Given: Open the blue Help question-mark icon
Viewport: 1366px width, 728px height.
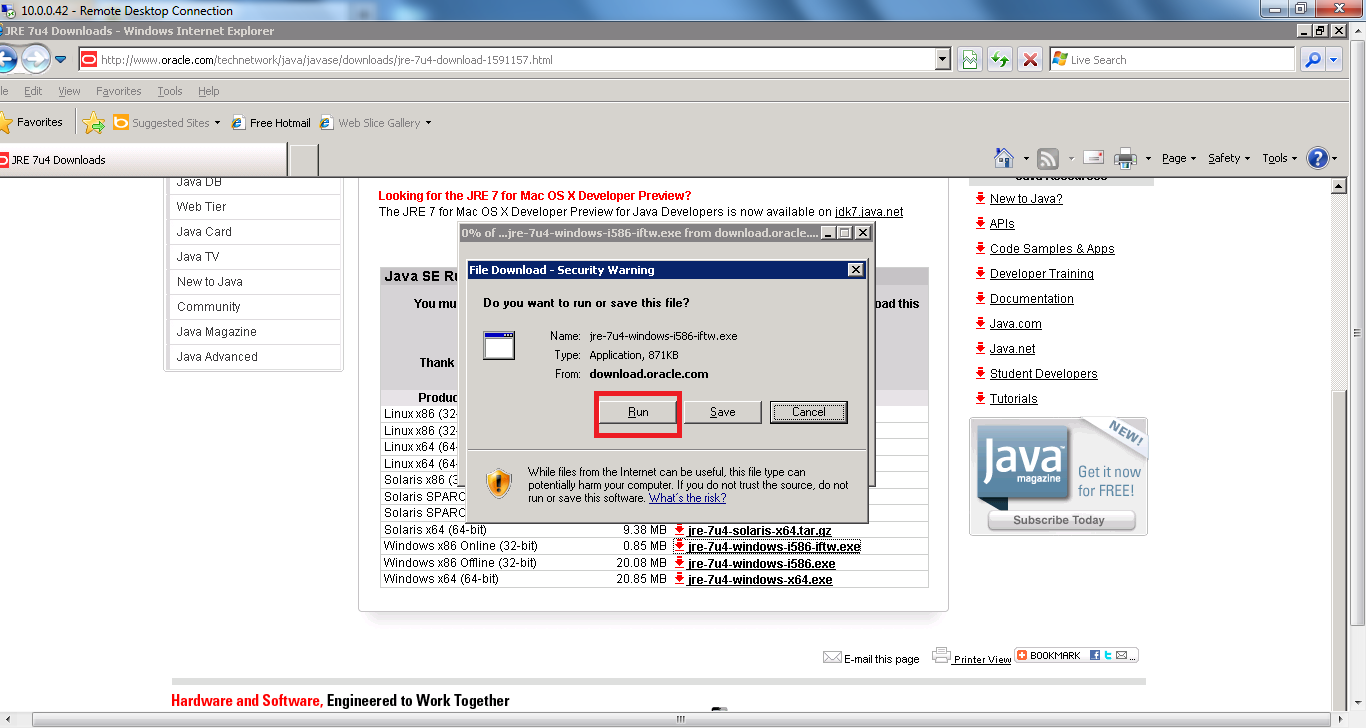Looking at the screenshot, I should click(1318, 158).
